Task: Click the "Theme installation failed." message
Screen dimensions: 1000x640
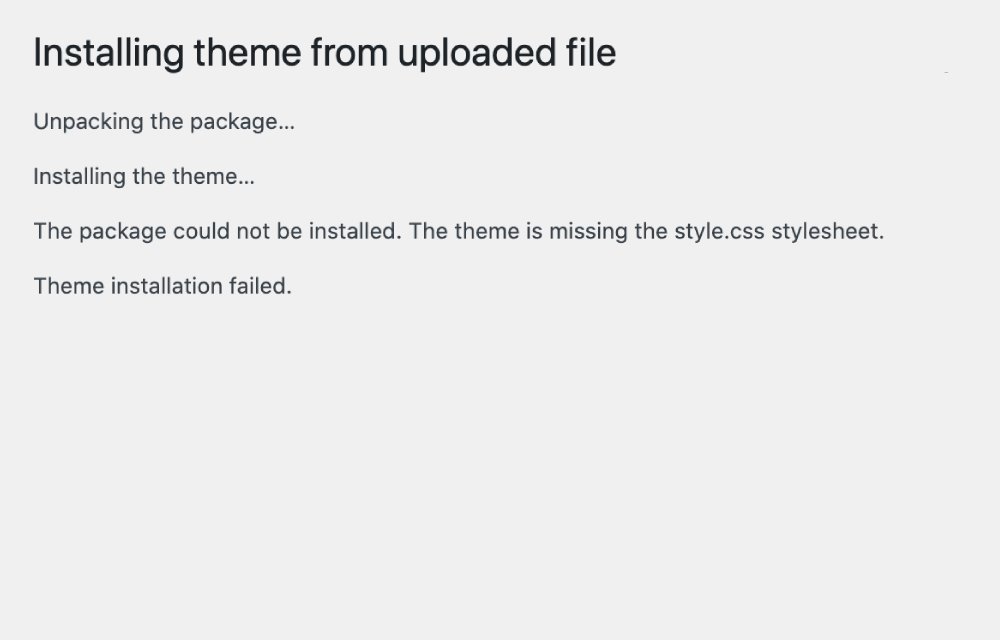Action: (162, 286)
